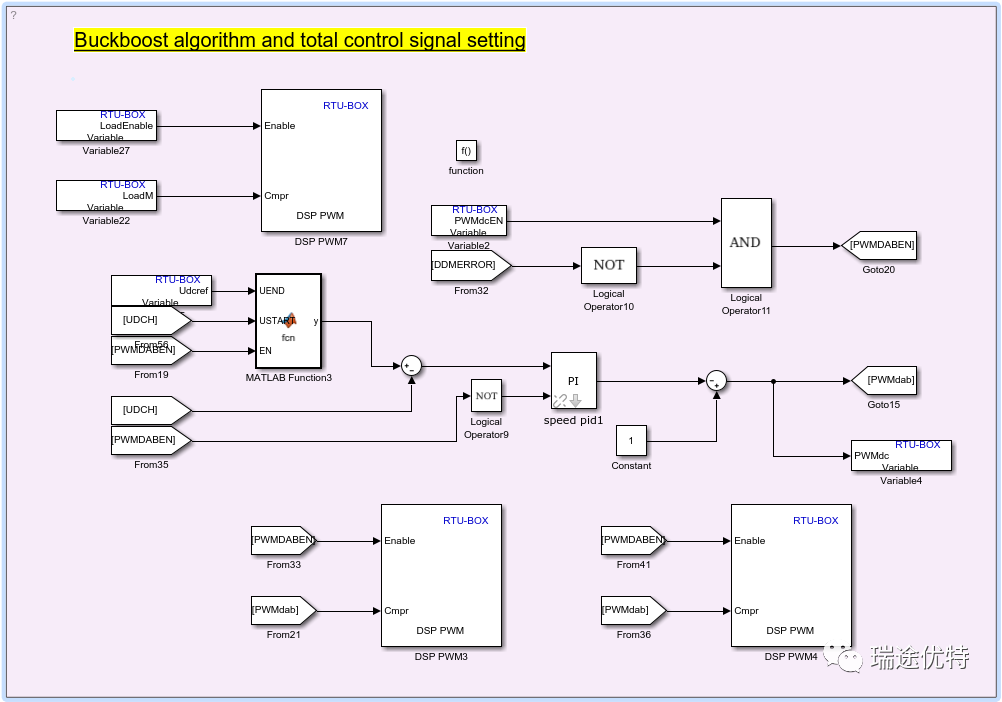Screen dimensions: 1002x702
Task: Select the DSP PWM7 block
Action: click(321, 160)
